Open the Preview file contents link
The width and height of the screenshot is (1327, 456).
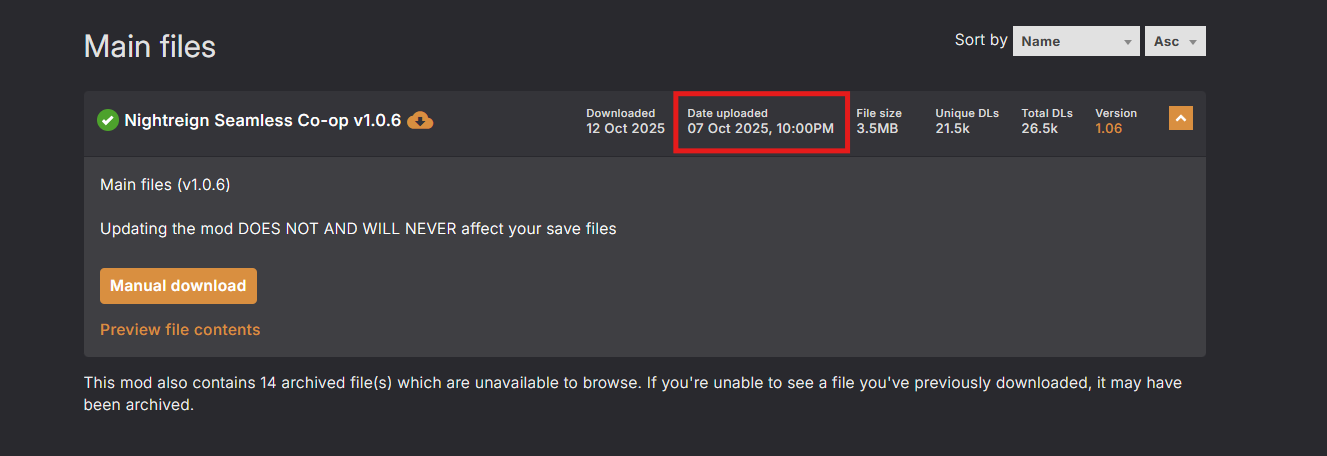pos(180,330)
